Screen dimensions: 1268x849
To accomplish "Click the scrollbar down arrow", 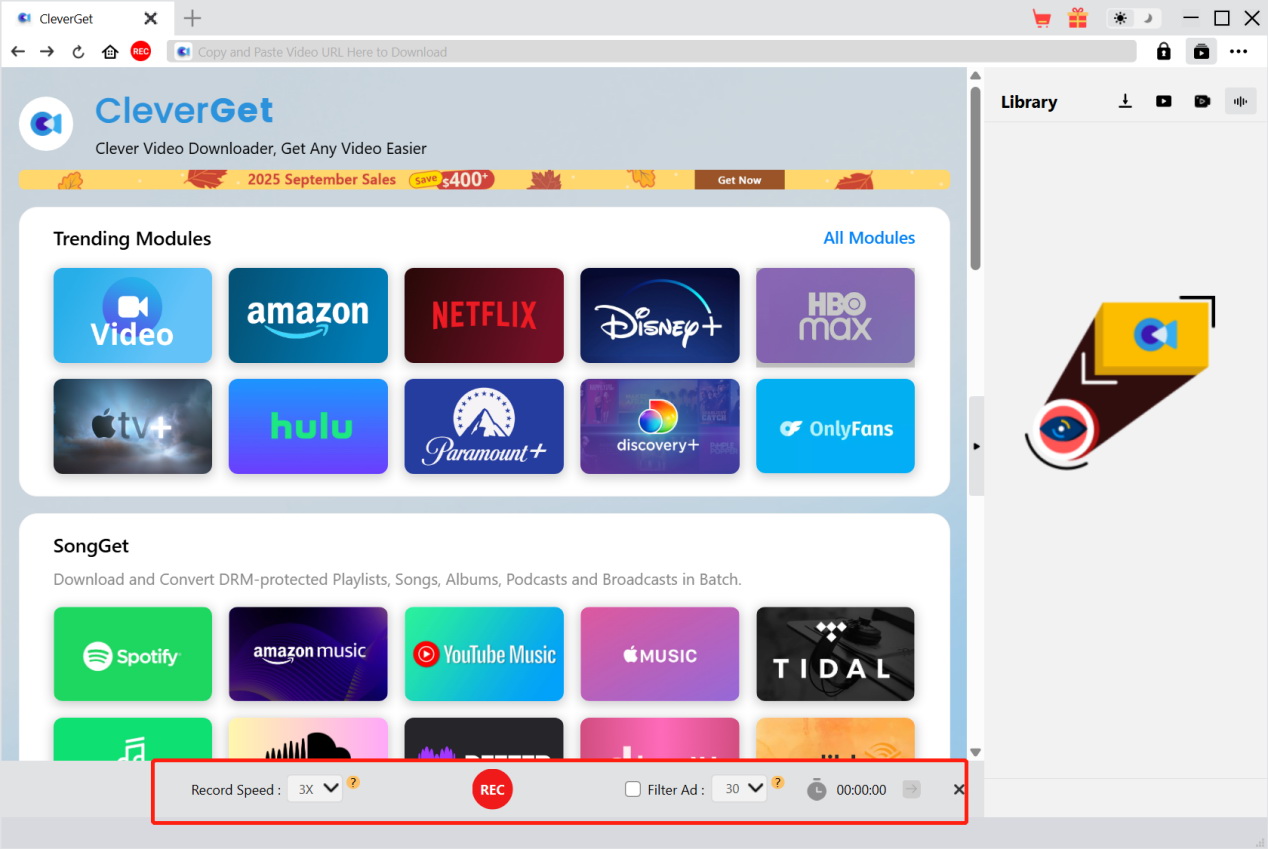I will point(975,752).
